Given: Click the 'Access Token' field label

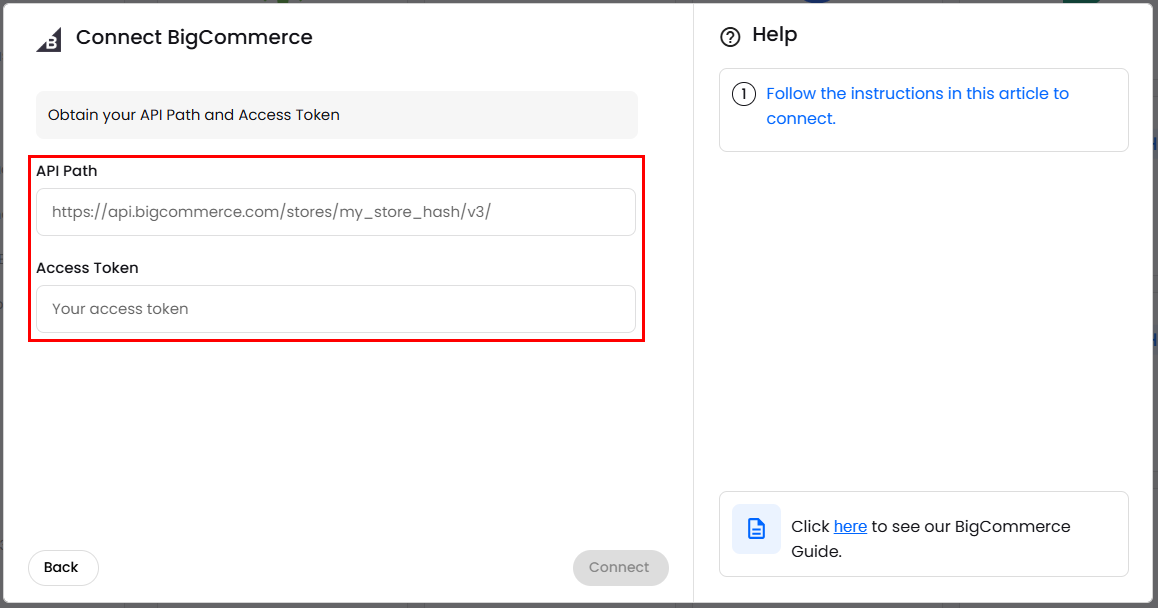Looking at the screenshot, I should coord(87,268).
